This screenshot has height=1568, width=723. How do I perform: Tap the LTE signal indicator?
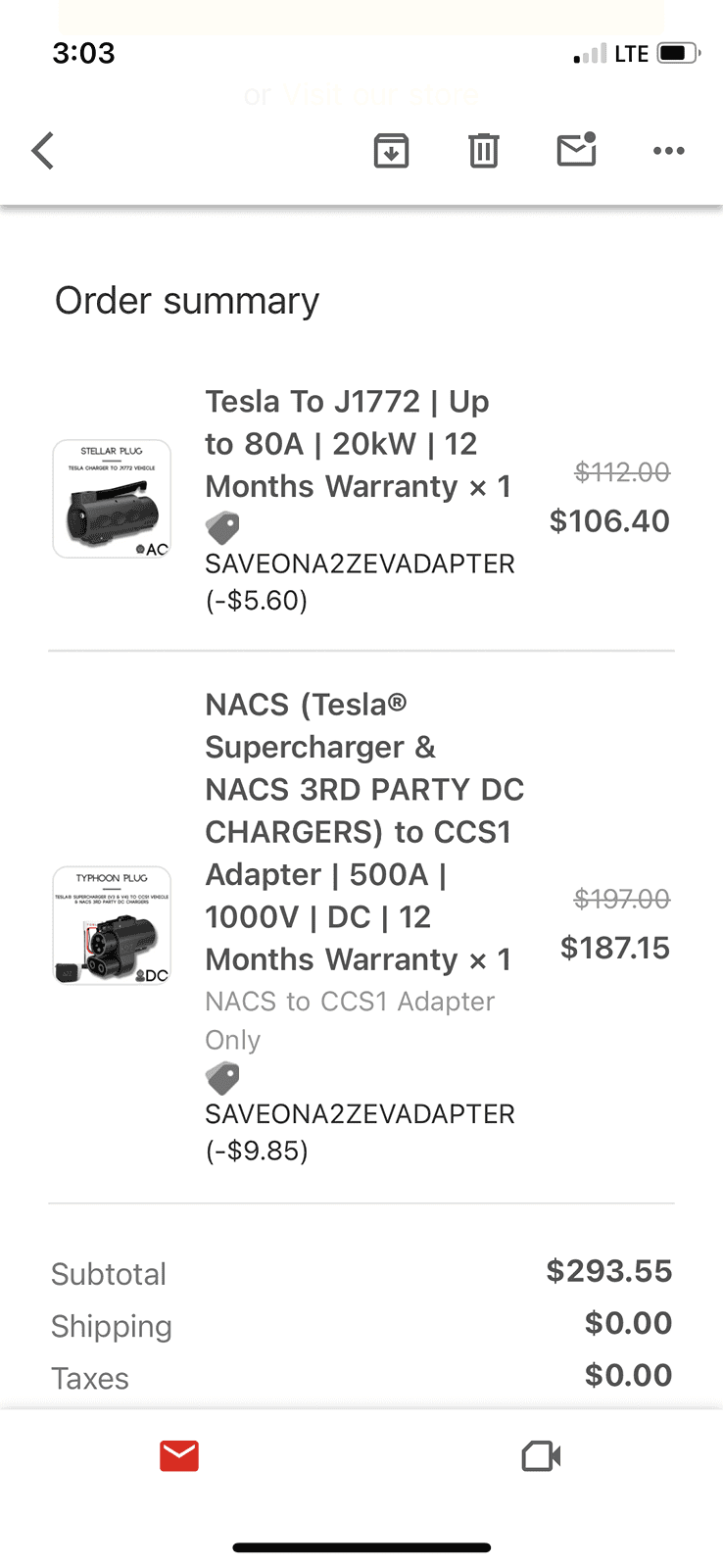pyautogui.click(x=630, y=54)
